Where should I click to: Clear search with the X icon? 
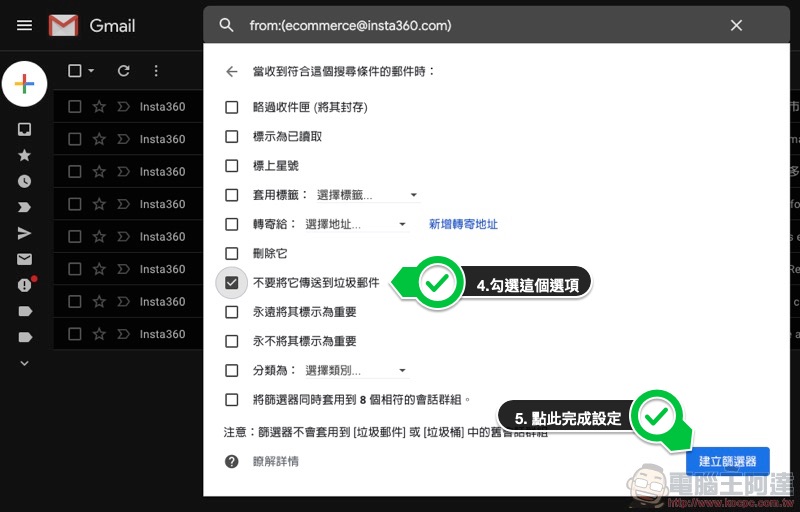[x=736, y=25]
